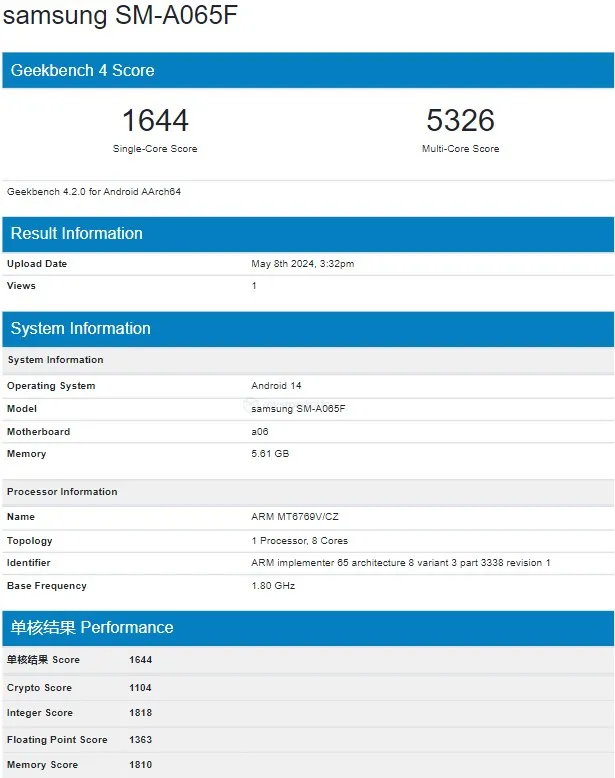
Task: Select the Crypto Score value 1104
Action: 140,688
